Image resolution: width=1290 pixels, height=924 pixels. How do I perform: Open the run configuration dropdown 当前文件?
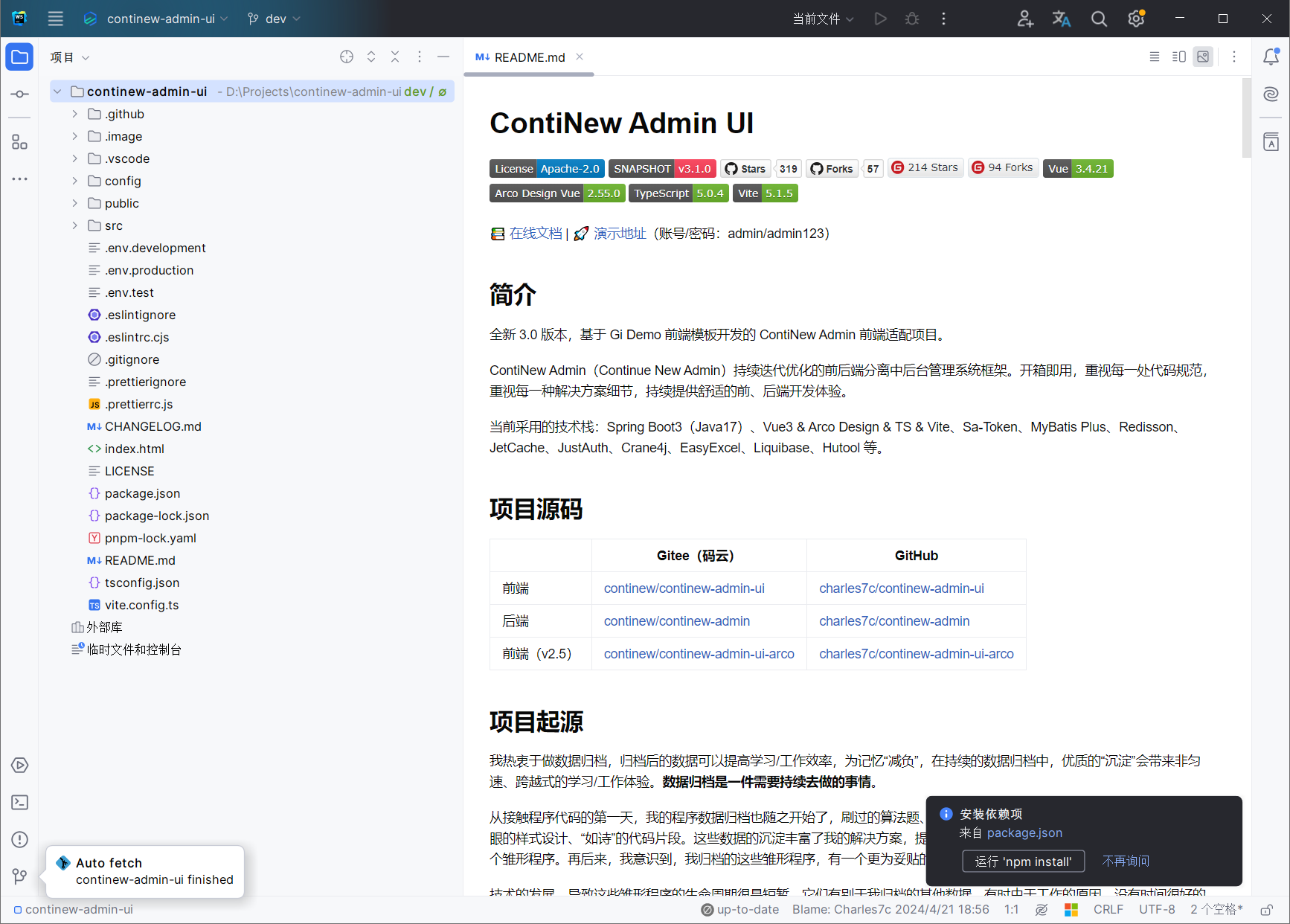823,19
